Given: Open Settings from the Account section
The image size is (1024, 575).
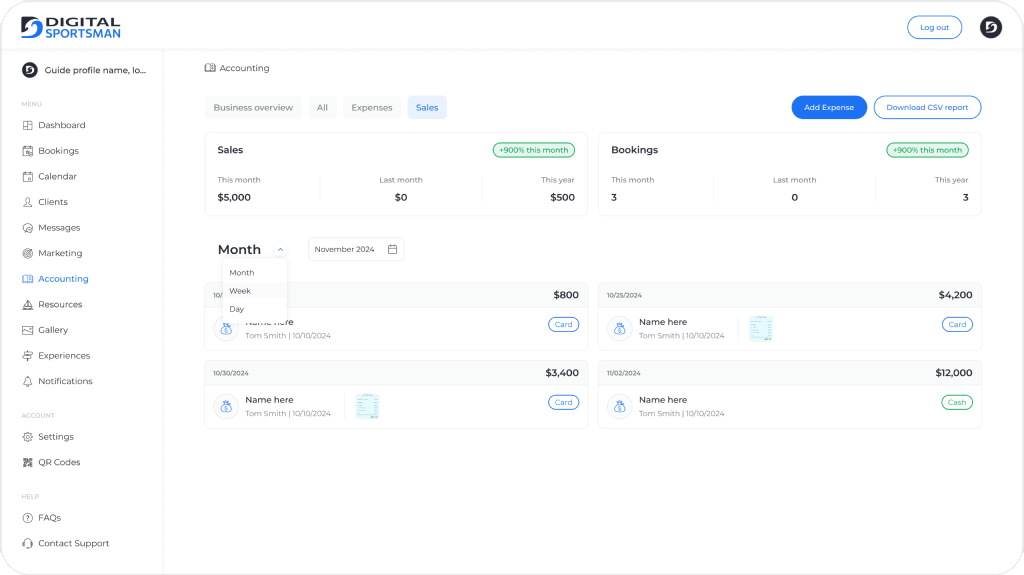Looking at the screenshot, I should click(56, 437).
